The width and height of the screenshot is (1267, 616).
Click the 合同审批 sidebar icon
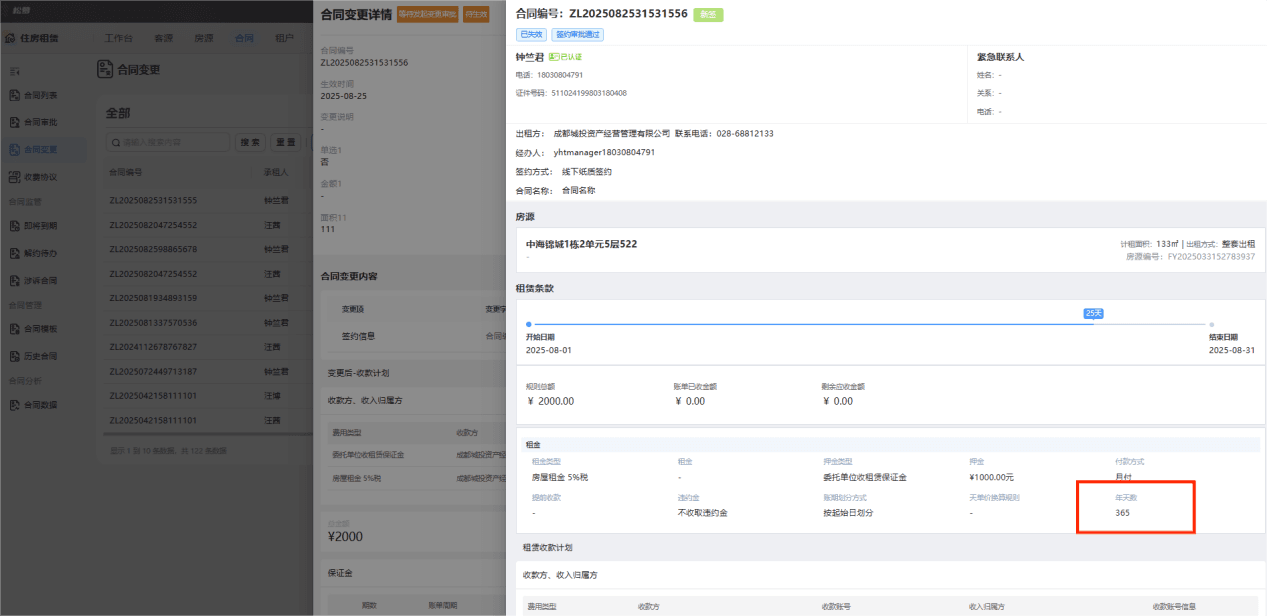point(14,122)
